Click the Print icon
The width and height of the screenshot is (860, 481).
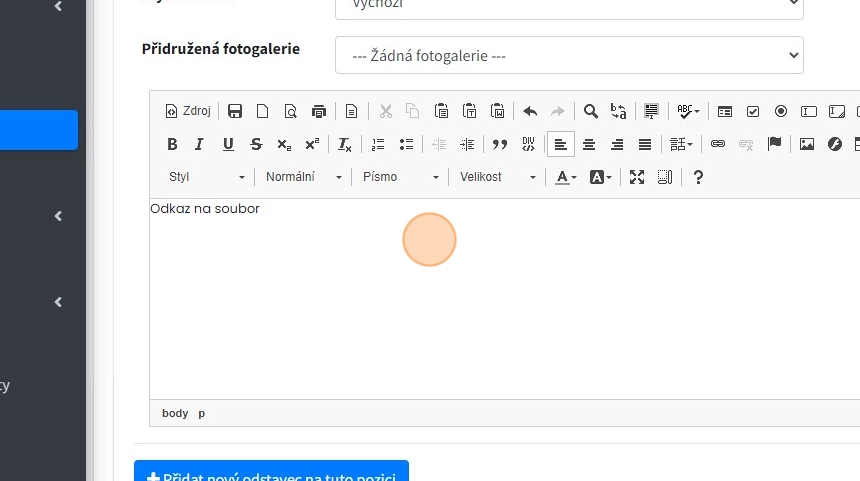point(319,111)
